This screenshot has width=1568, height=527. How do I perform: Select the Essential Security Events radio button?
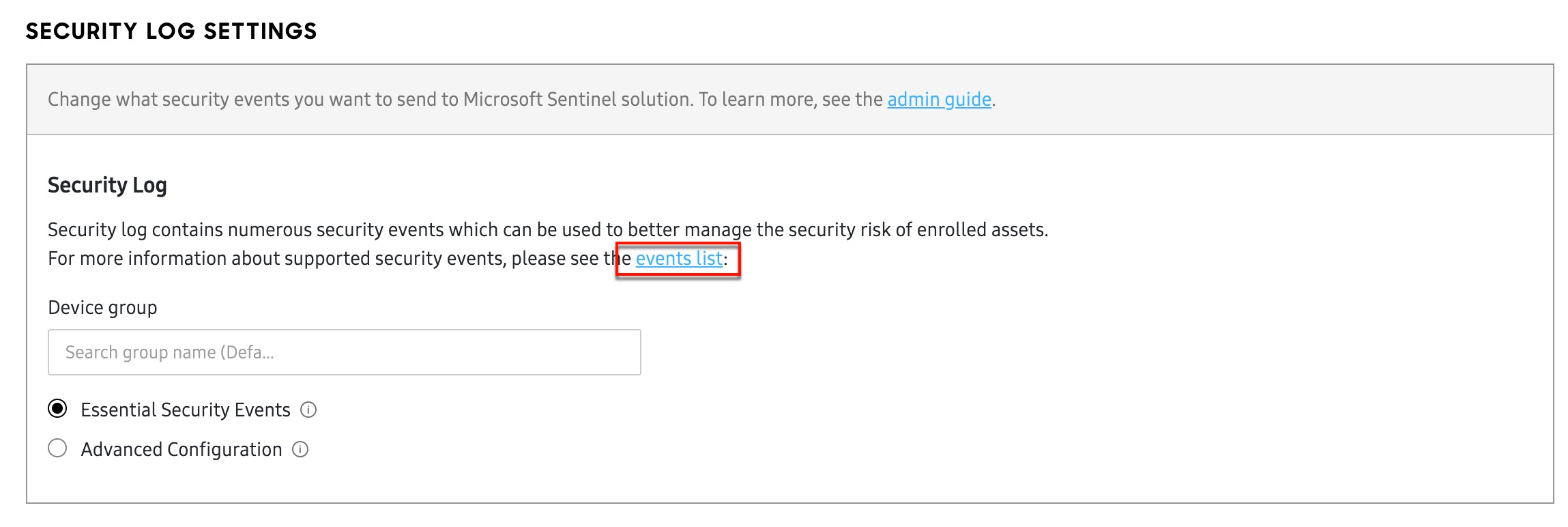click(57, 409)
